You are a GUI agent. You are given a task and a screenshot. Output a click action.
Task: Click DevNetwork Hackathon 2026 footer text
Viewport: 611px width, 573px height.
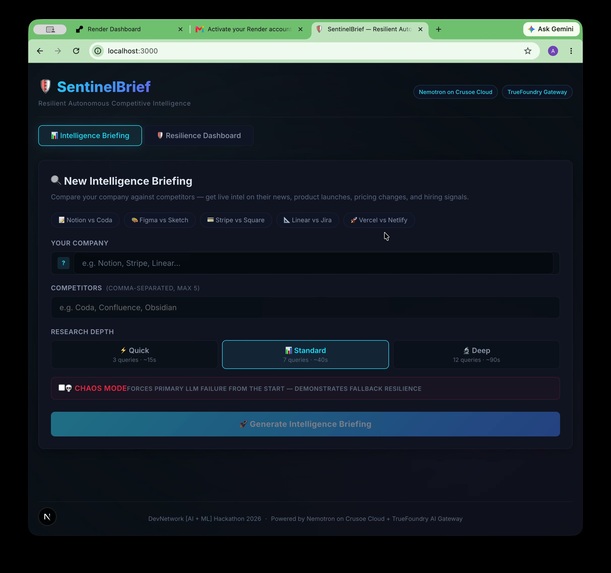pos(205,519)
